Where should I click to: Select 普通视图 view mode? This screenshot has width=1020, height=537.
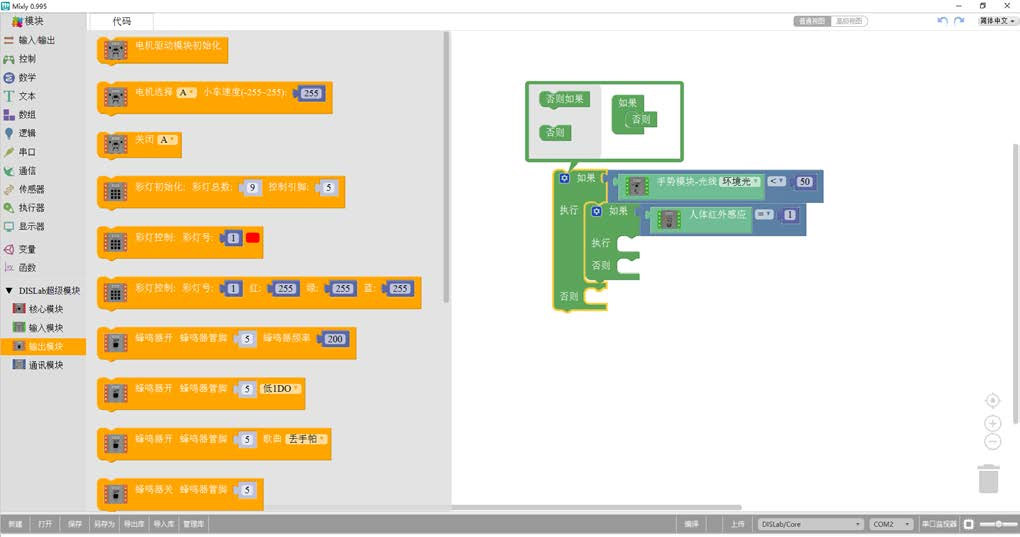coord(811,21)
